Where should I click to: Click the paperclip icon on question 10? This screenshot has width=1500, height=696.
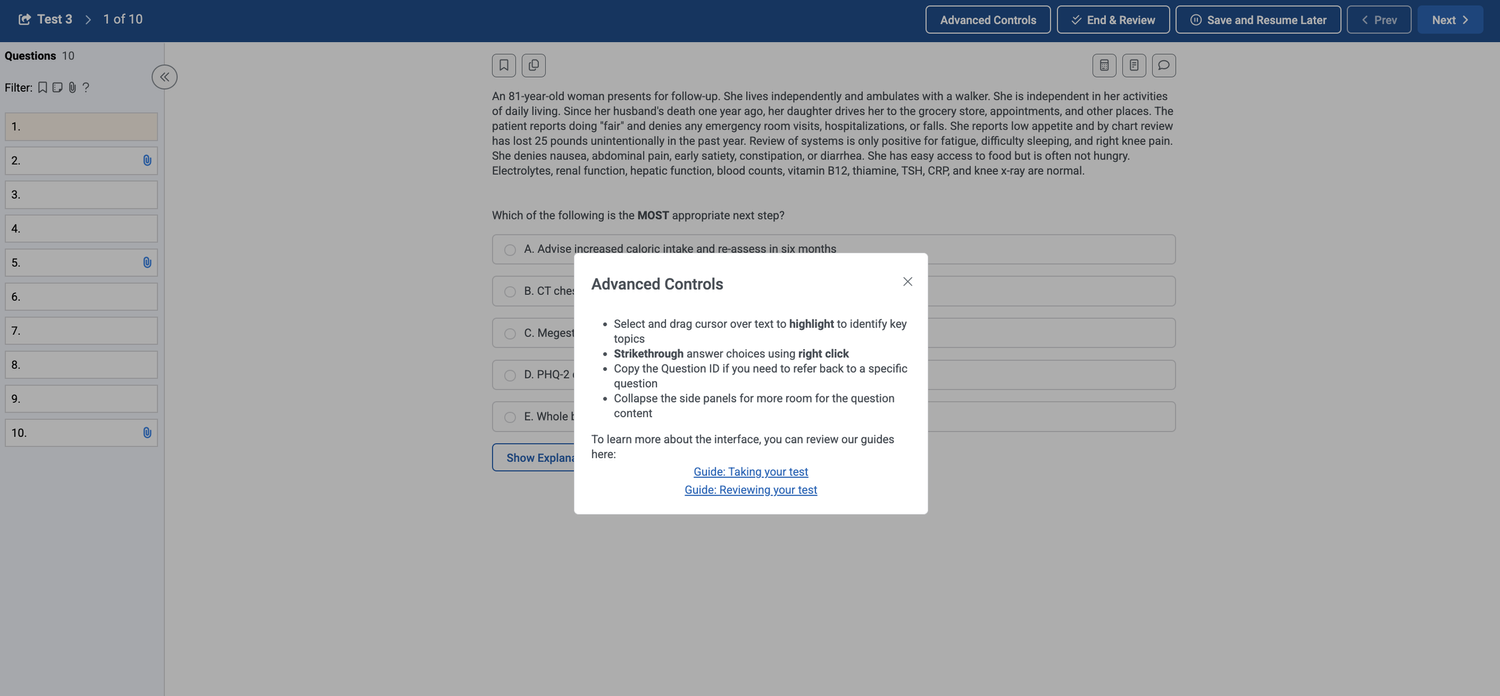147,433
